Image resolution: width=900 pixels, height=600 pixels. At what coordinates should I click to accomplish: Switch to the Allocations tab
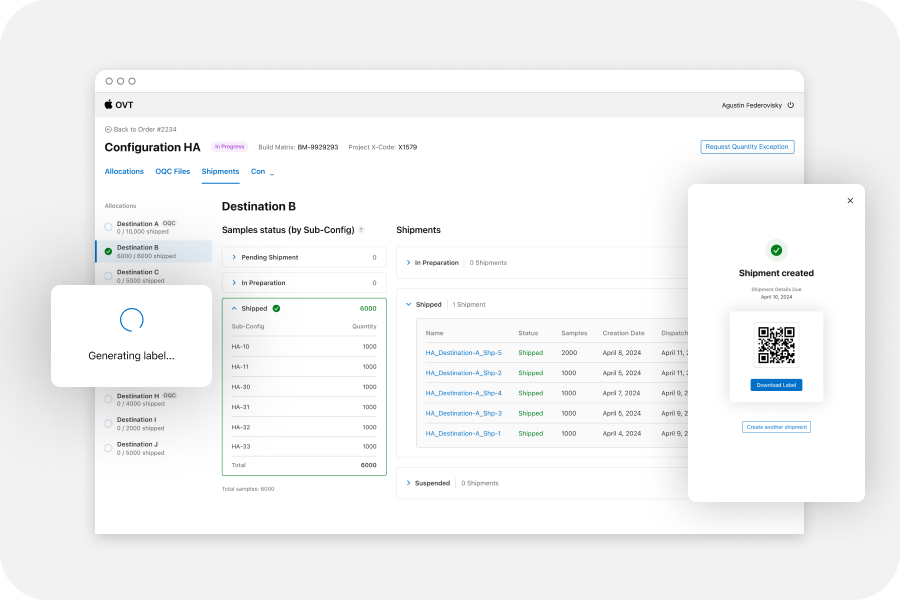[124, 172]
